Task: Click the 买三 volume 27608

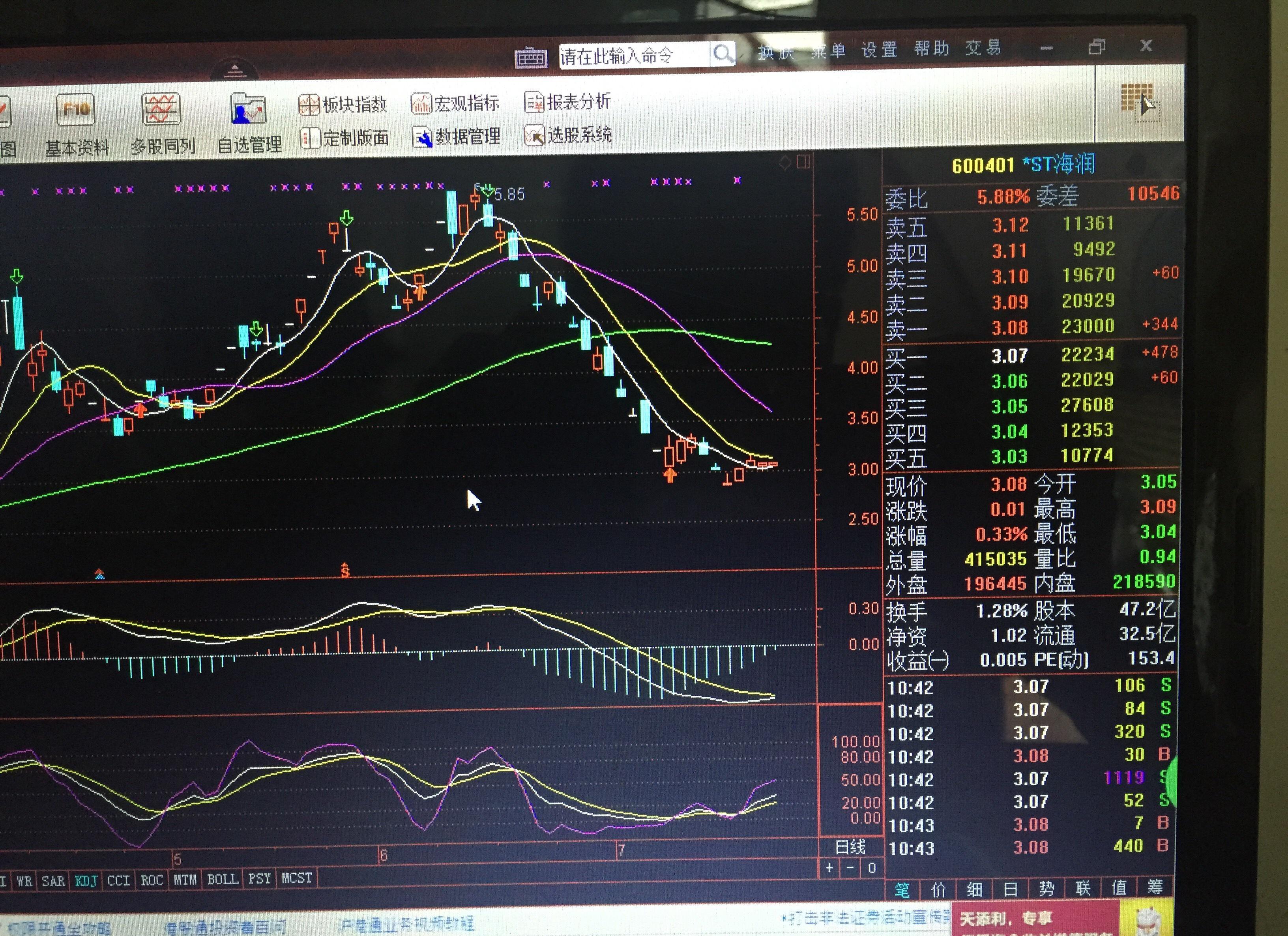Action: pos(1087,405)
